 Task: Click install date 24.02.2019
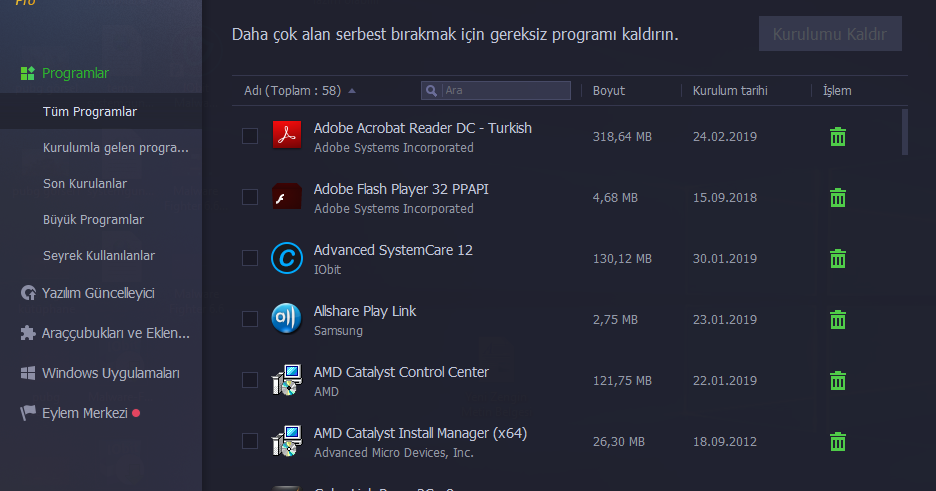725,137
